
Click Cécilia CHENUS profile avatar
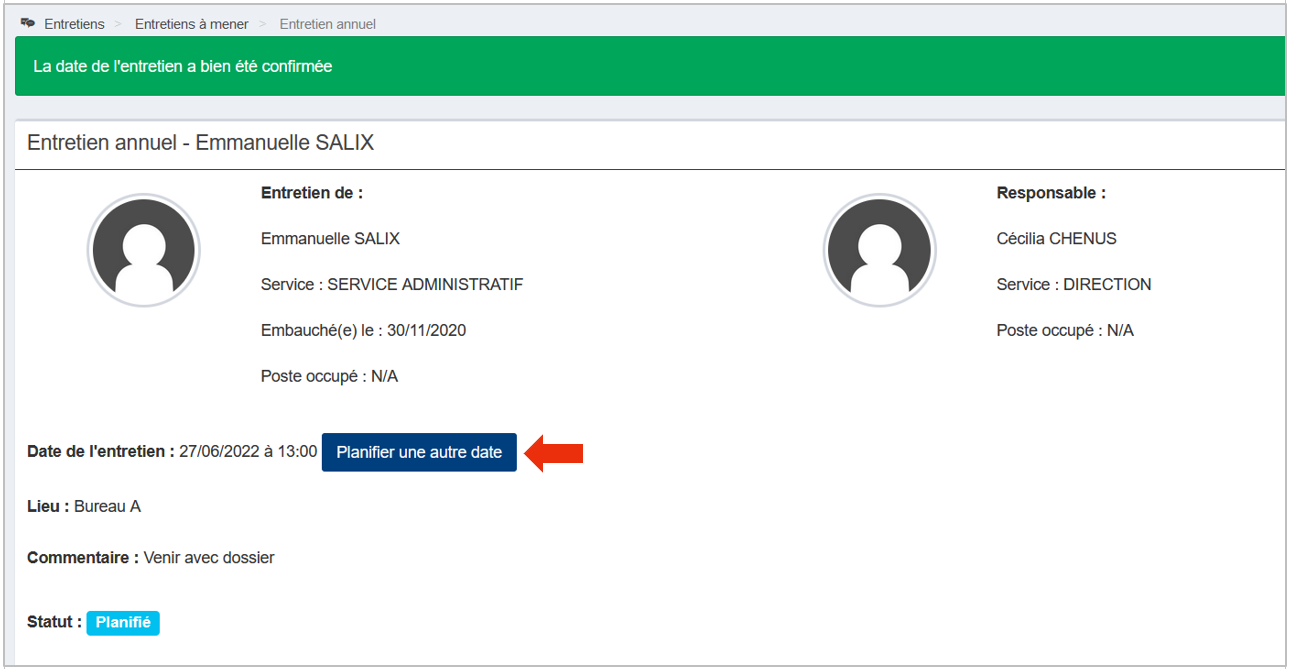pos(880,251)
